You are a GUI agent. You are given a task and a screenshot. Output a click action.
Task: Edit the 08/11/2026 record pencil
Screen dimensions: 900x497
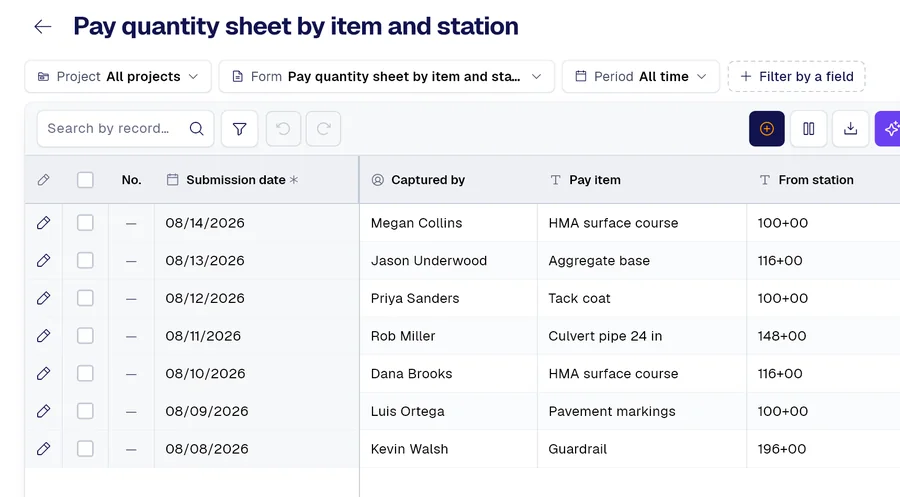[x=44, y=336]
